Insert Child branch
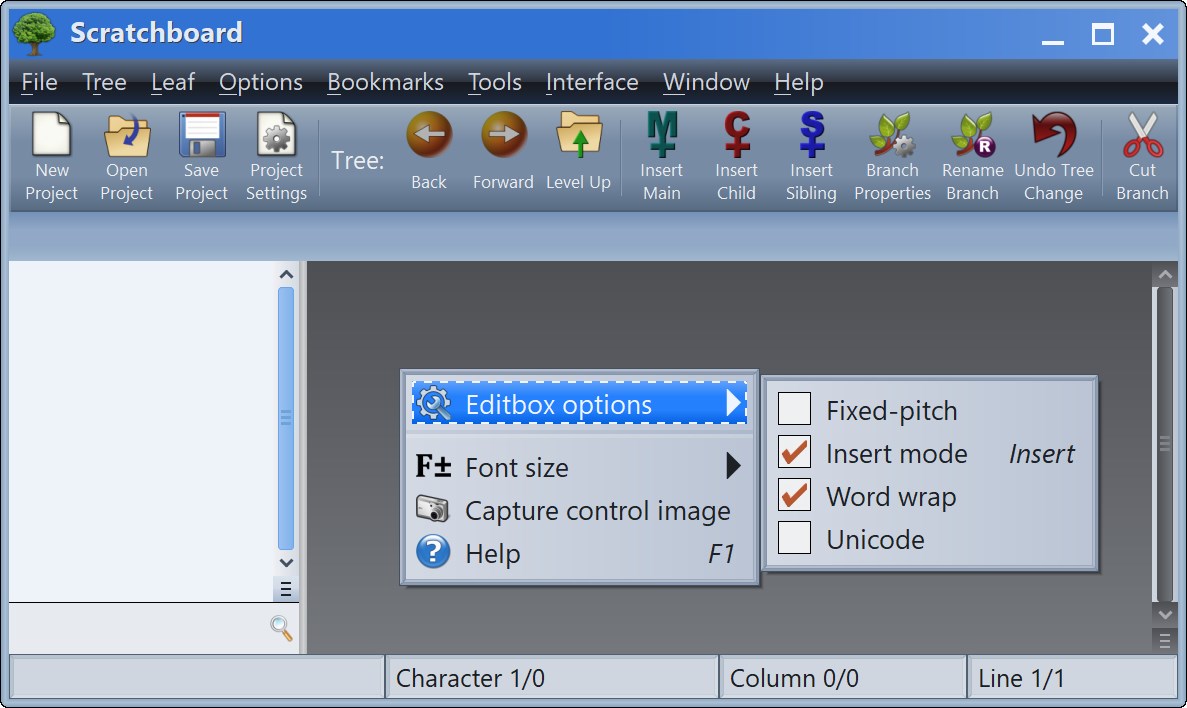 [737, 157]
